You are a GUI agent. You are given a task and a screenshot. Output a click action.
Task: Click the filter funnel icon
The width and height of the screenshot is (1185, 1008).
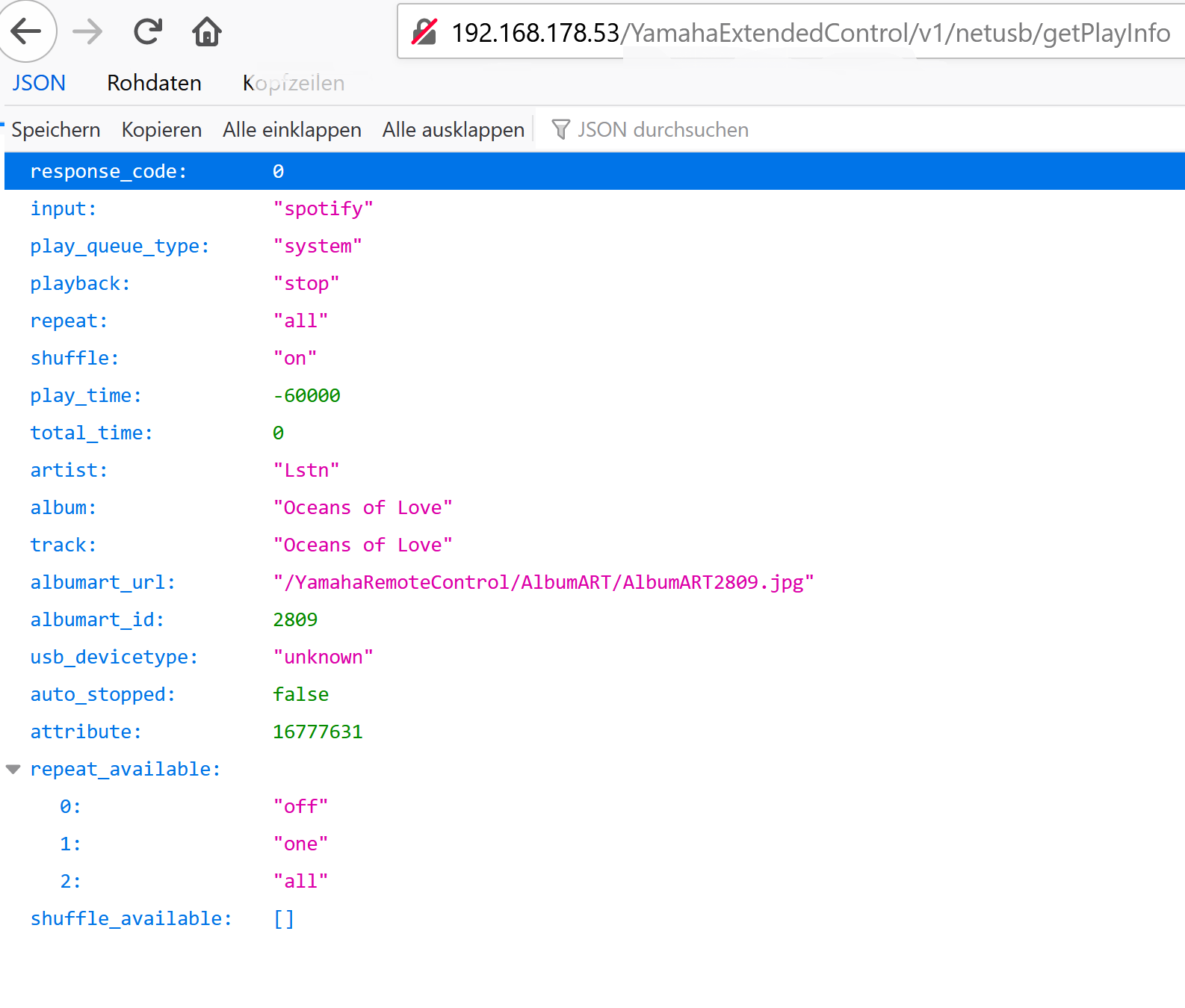[x=560, y=129]
